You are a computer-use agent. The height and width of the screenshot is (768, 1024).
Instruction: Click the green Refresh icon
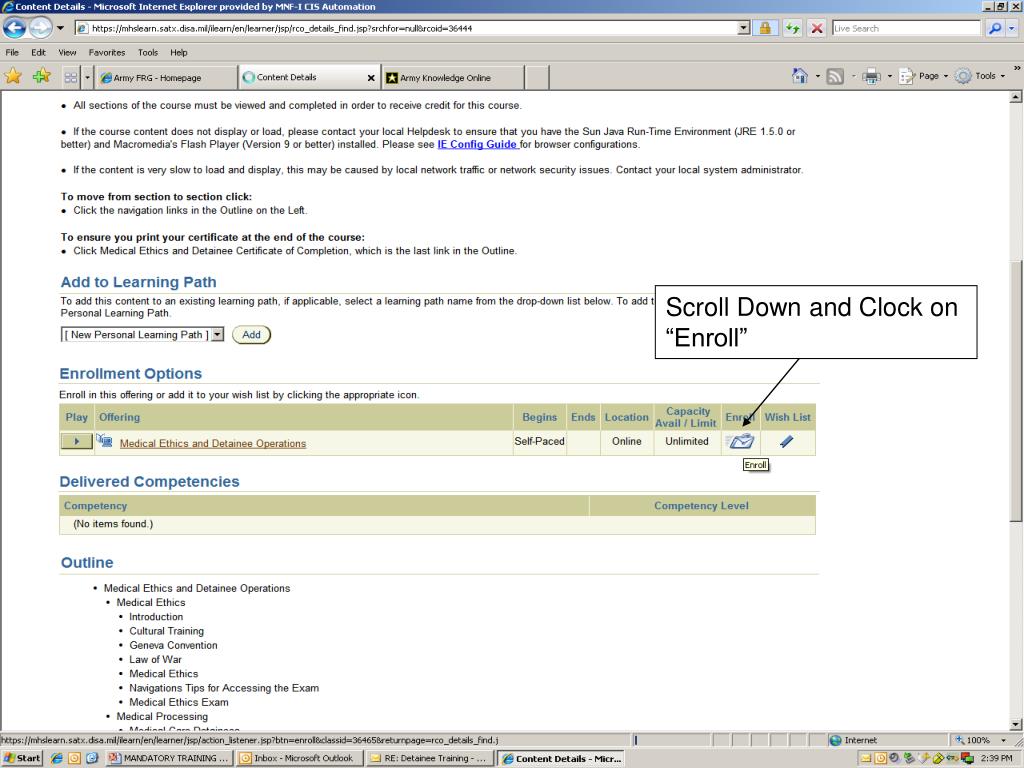click(x=792, y=28)
